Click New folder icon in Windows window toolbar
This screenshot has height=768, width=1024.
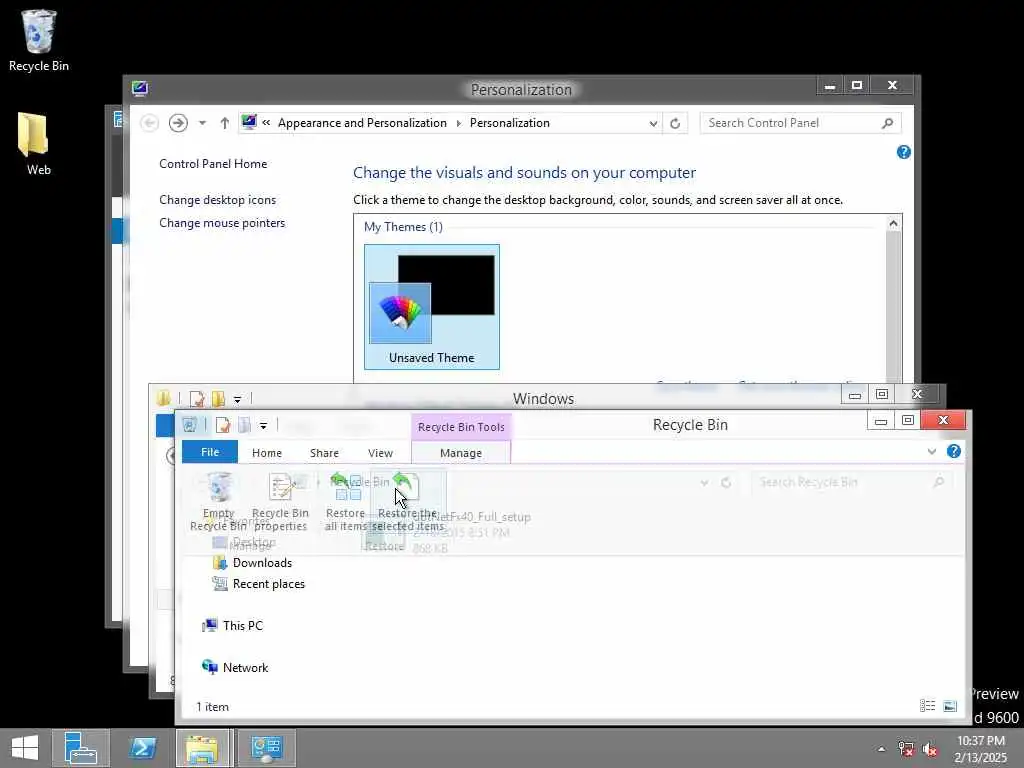[218, 398]
